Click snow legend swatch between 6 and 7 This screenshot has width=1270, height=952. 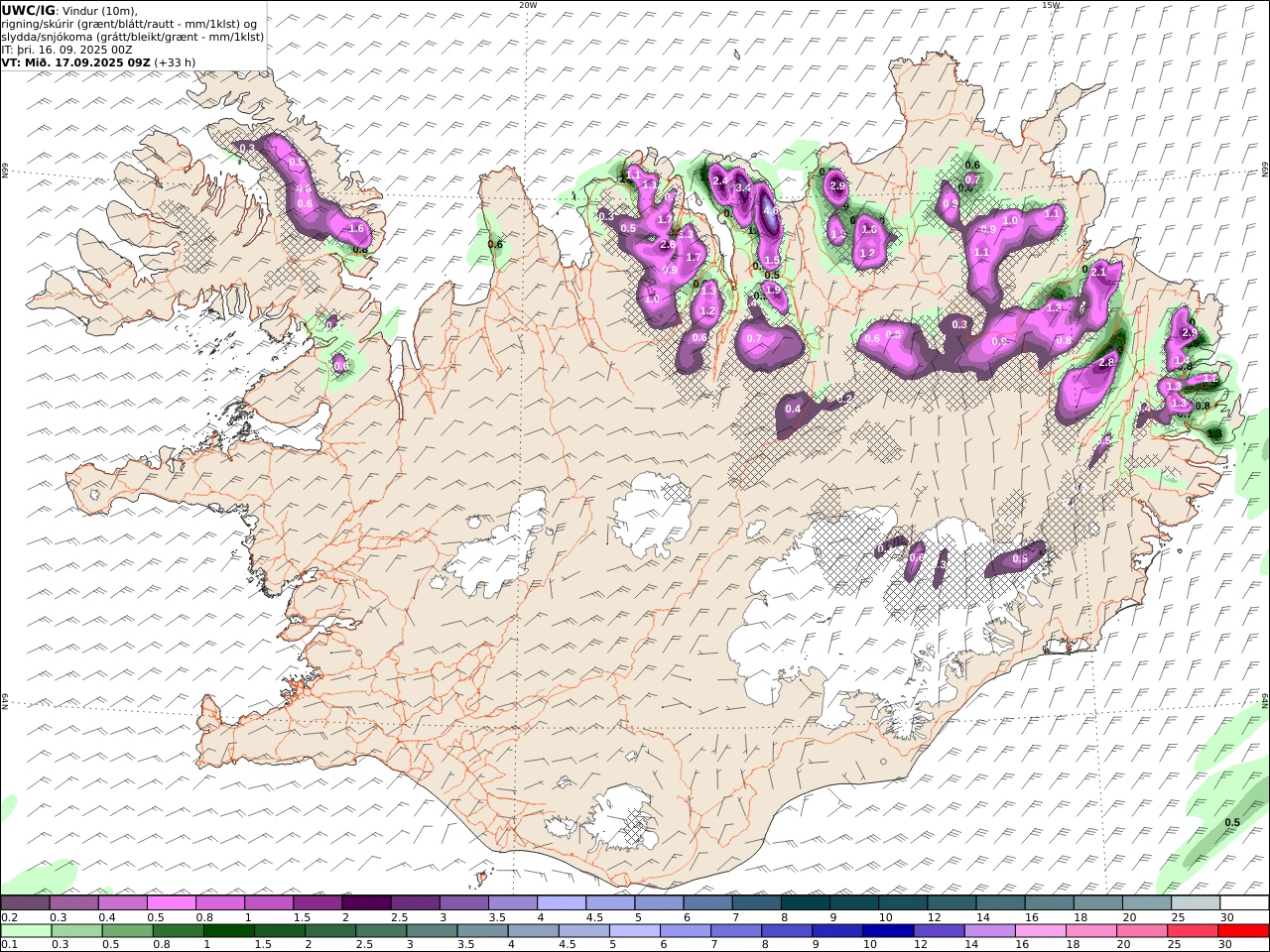pos(707,903)
